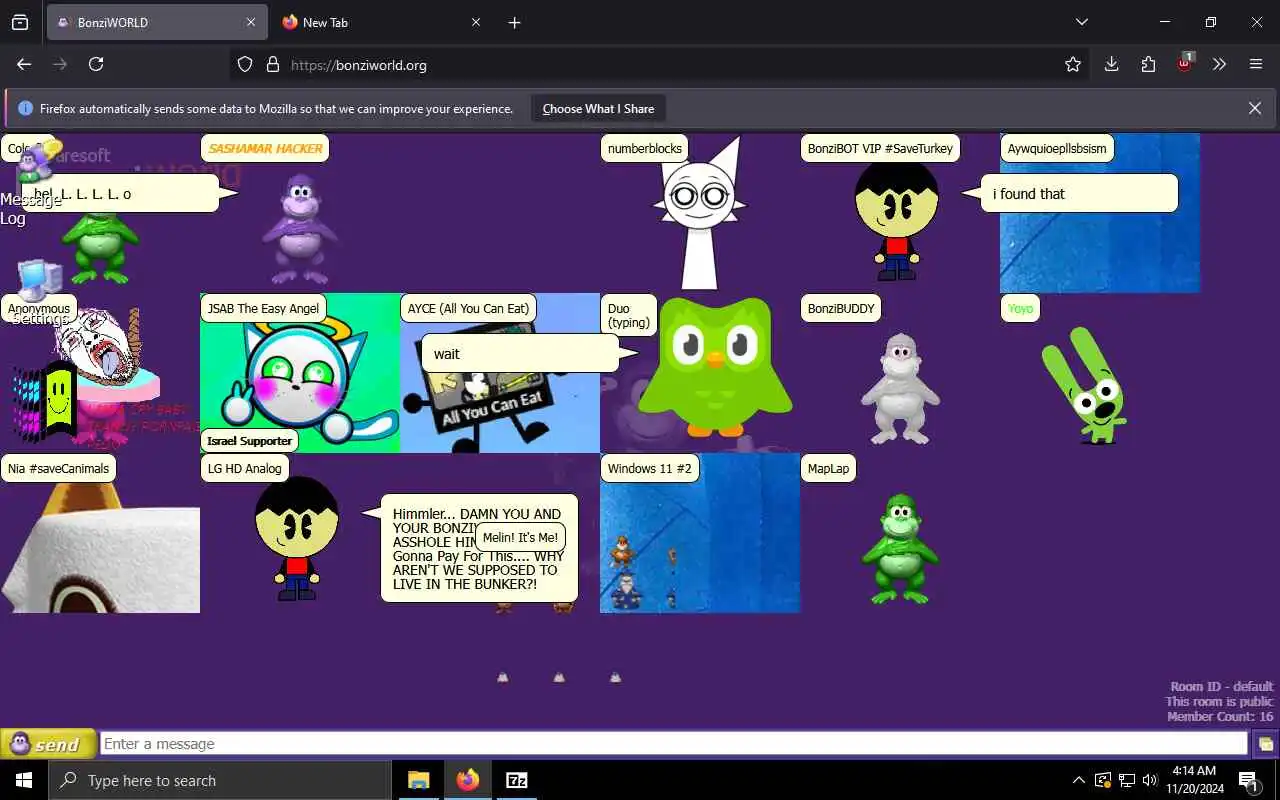Click the uBlock Origin extension icon

tap(1185, 62)
